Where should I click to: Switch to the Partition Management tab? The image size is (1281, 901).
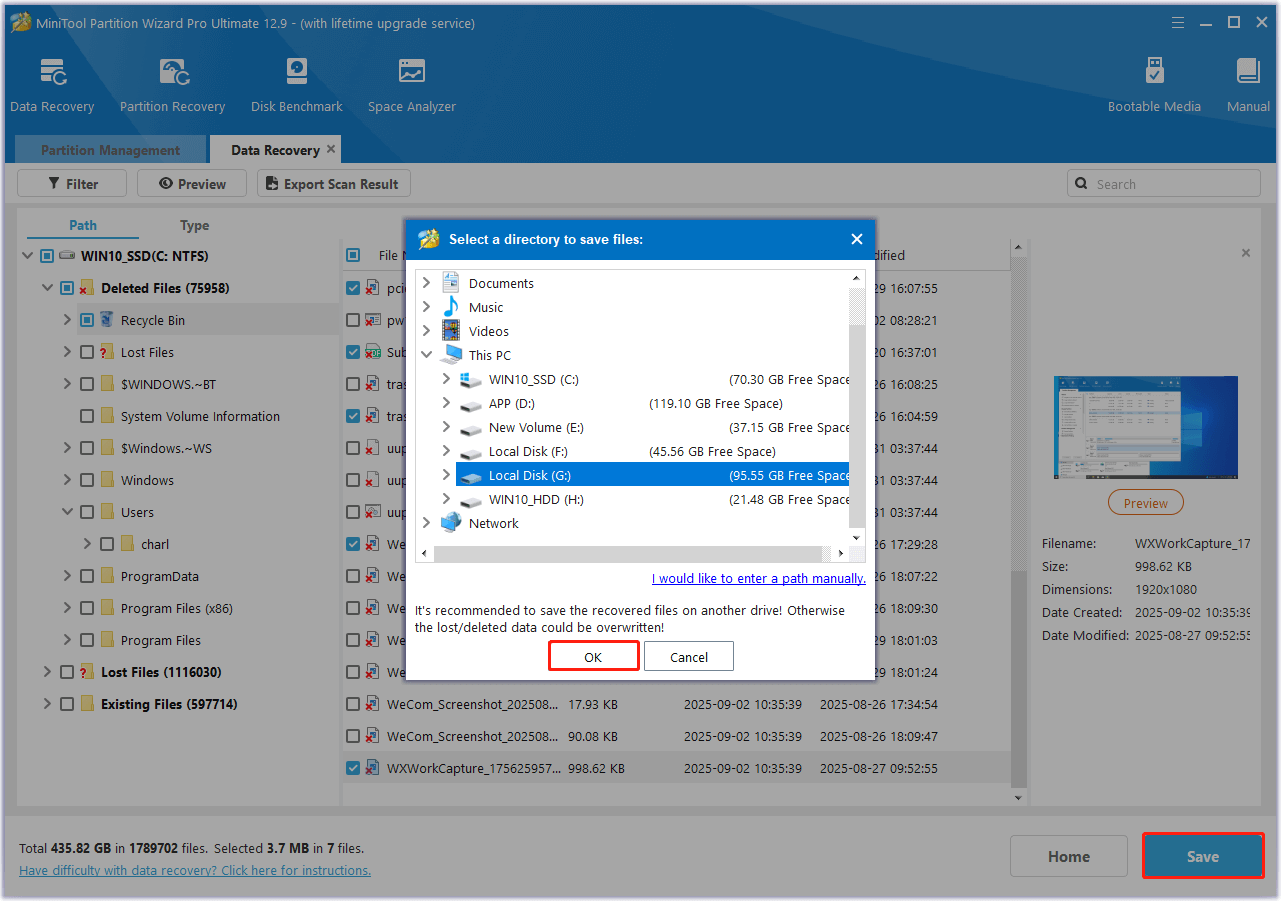(x=110, y=150)
